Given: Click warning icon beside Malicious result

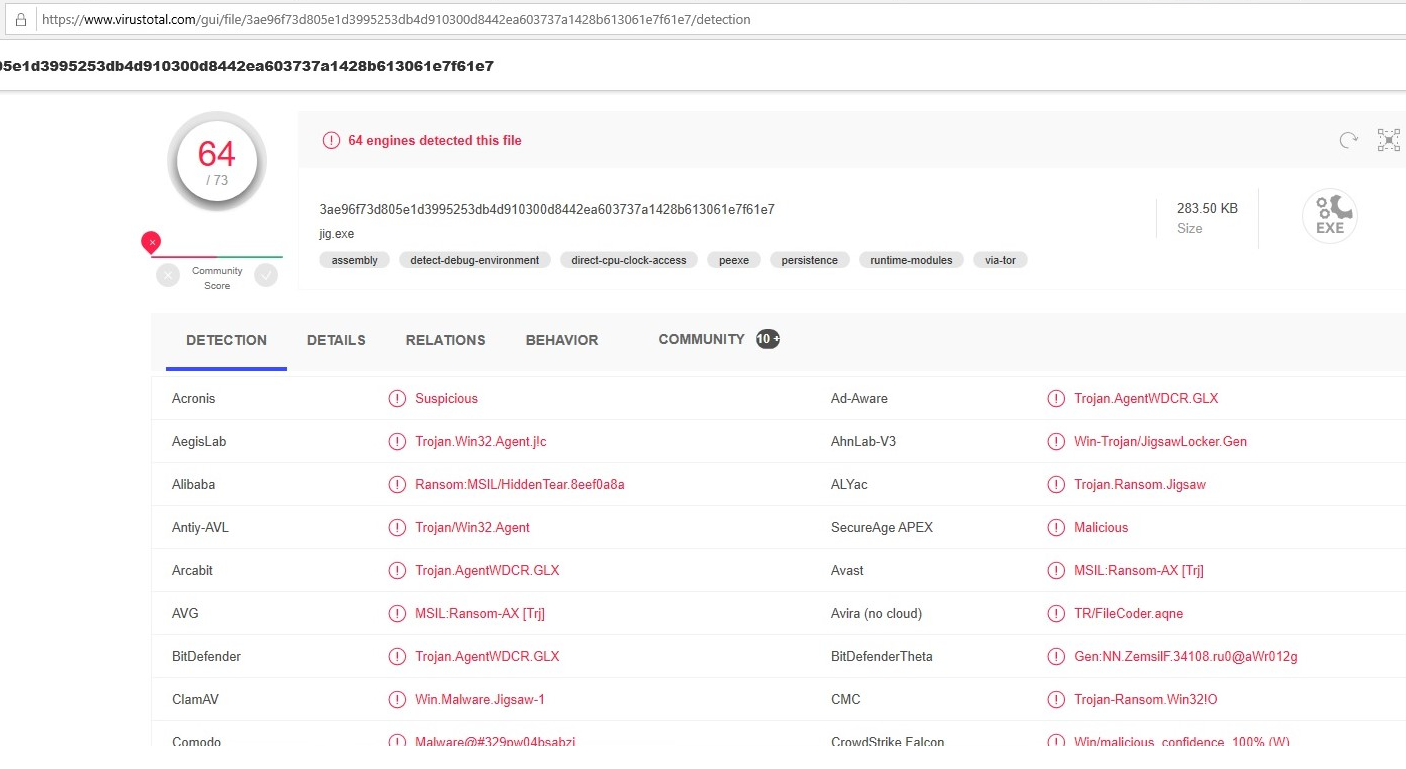Looking at the screenshot, I should tap(1056, 528).
